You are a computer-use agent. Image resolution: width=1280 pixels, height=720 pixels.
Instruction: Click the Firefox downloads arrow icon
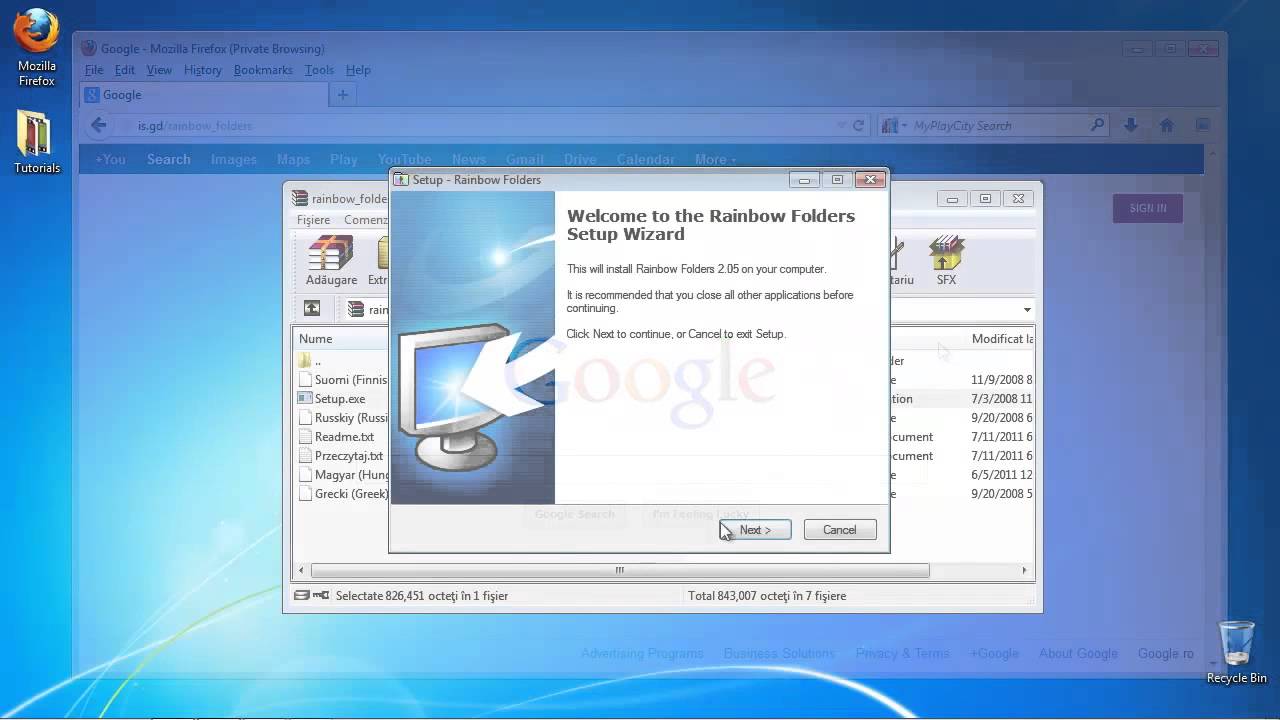tap(1131, 126)
